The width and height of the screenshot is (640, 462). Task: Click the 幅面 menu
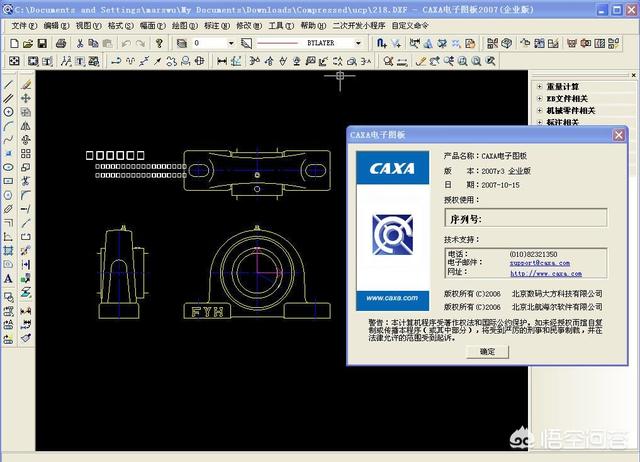coord(153,26)
